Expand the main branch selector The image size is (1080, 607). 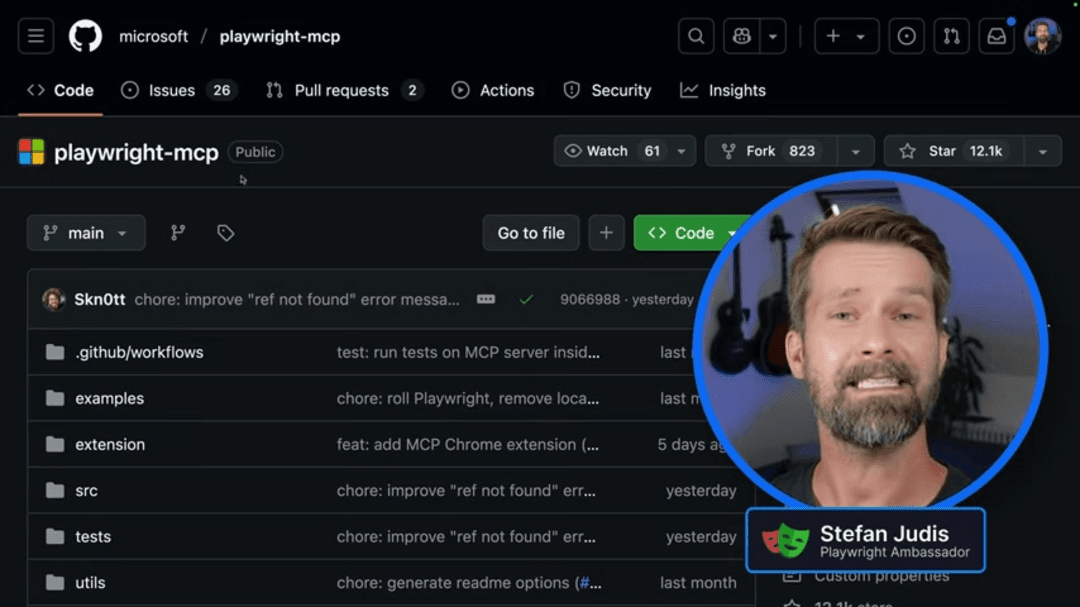pos(86,232)
